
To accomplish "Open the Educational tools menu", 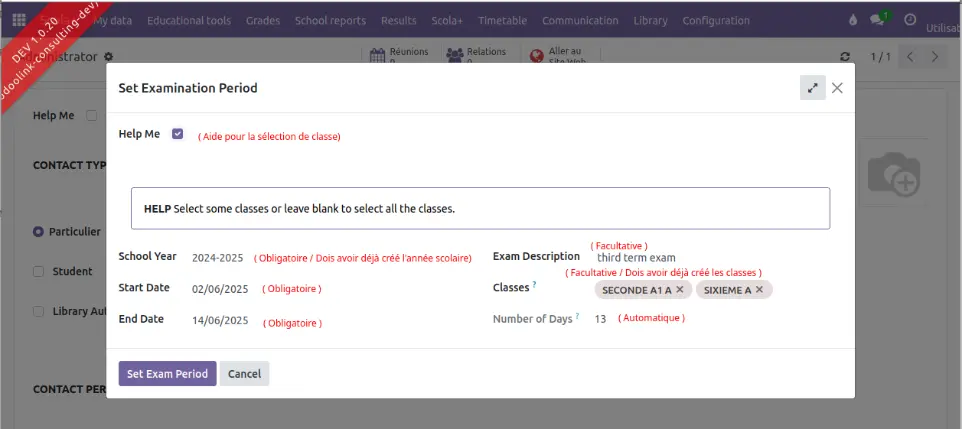I will click(188, 20).
